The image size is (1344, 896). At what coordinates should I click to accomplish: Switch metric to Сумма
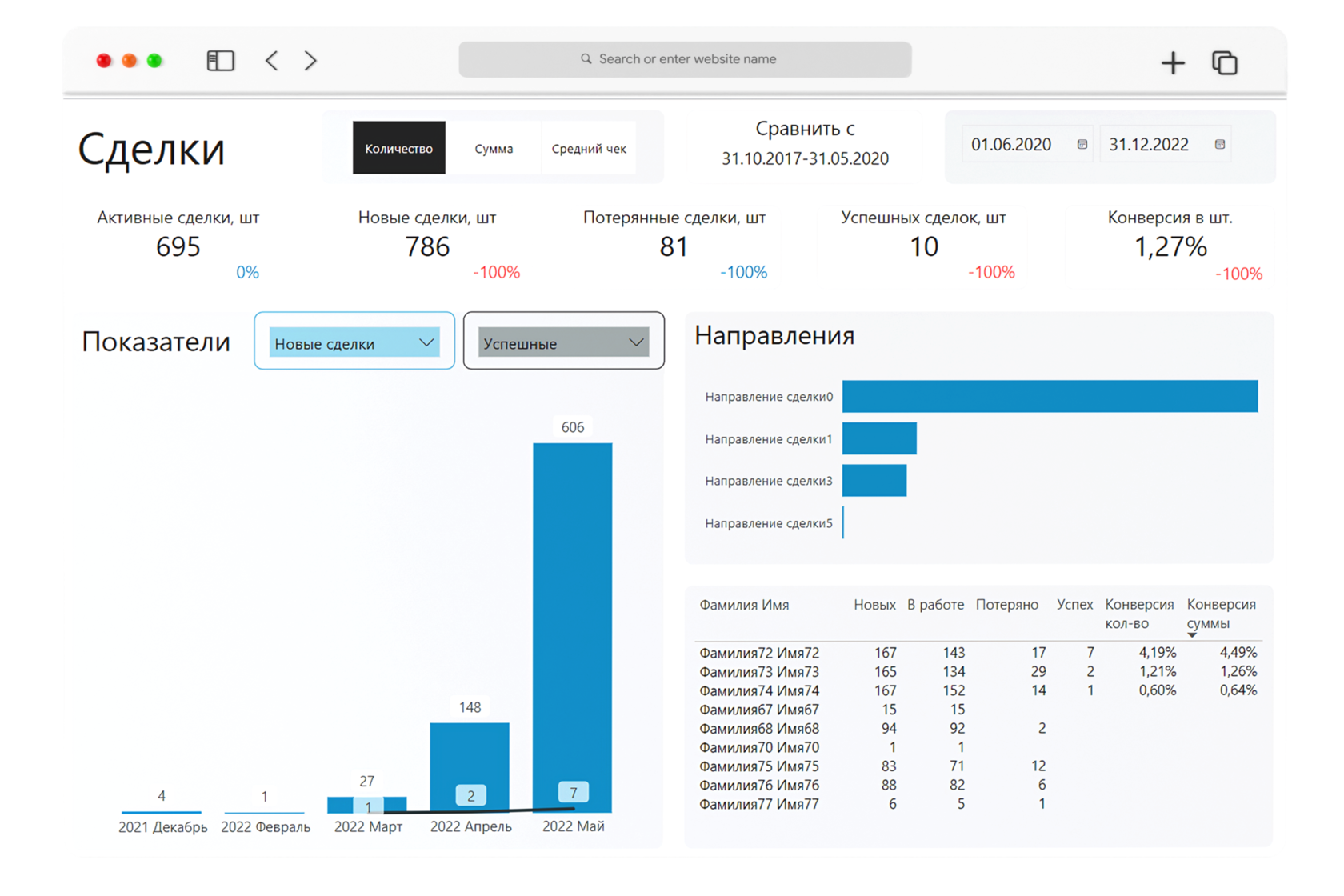494,149
